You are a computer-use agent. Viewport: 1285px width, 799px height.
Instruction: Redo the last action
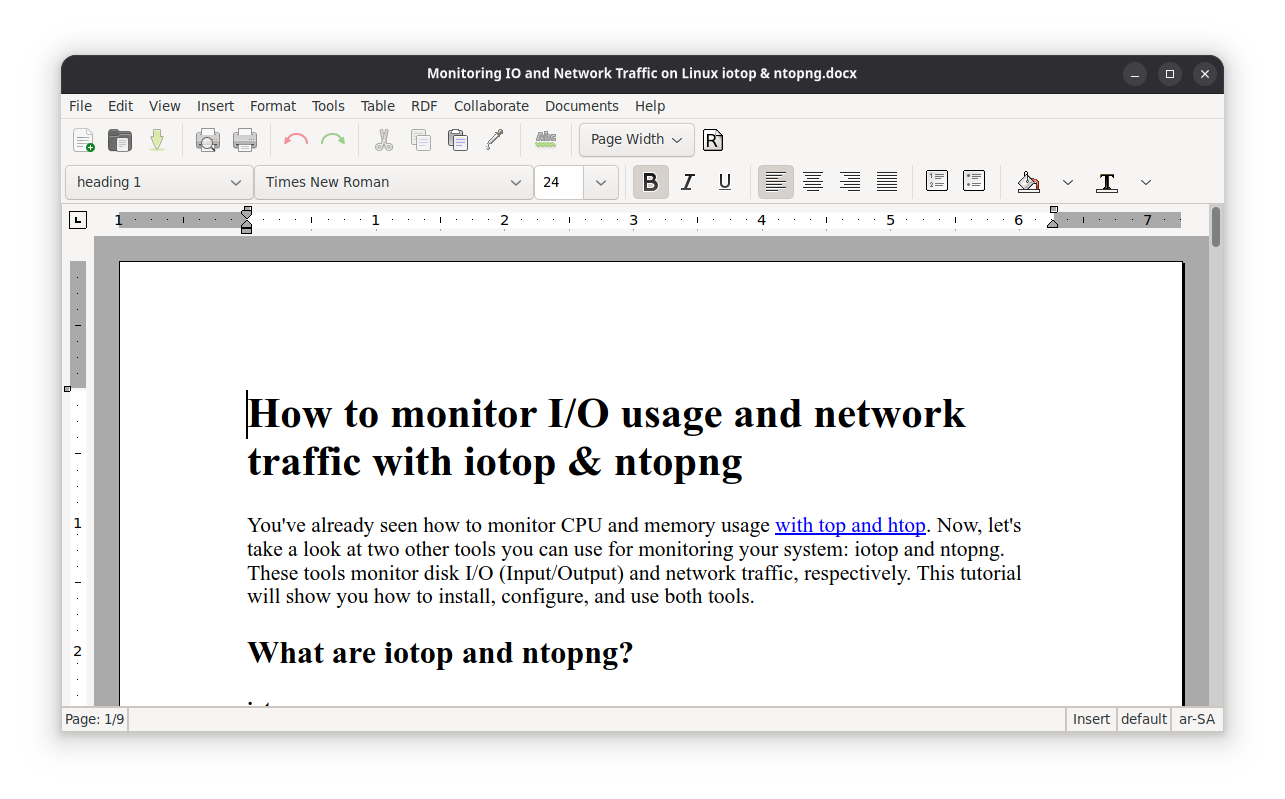(333, 140)
